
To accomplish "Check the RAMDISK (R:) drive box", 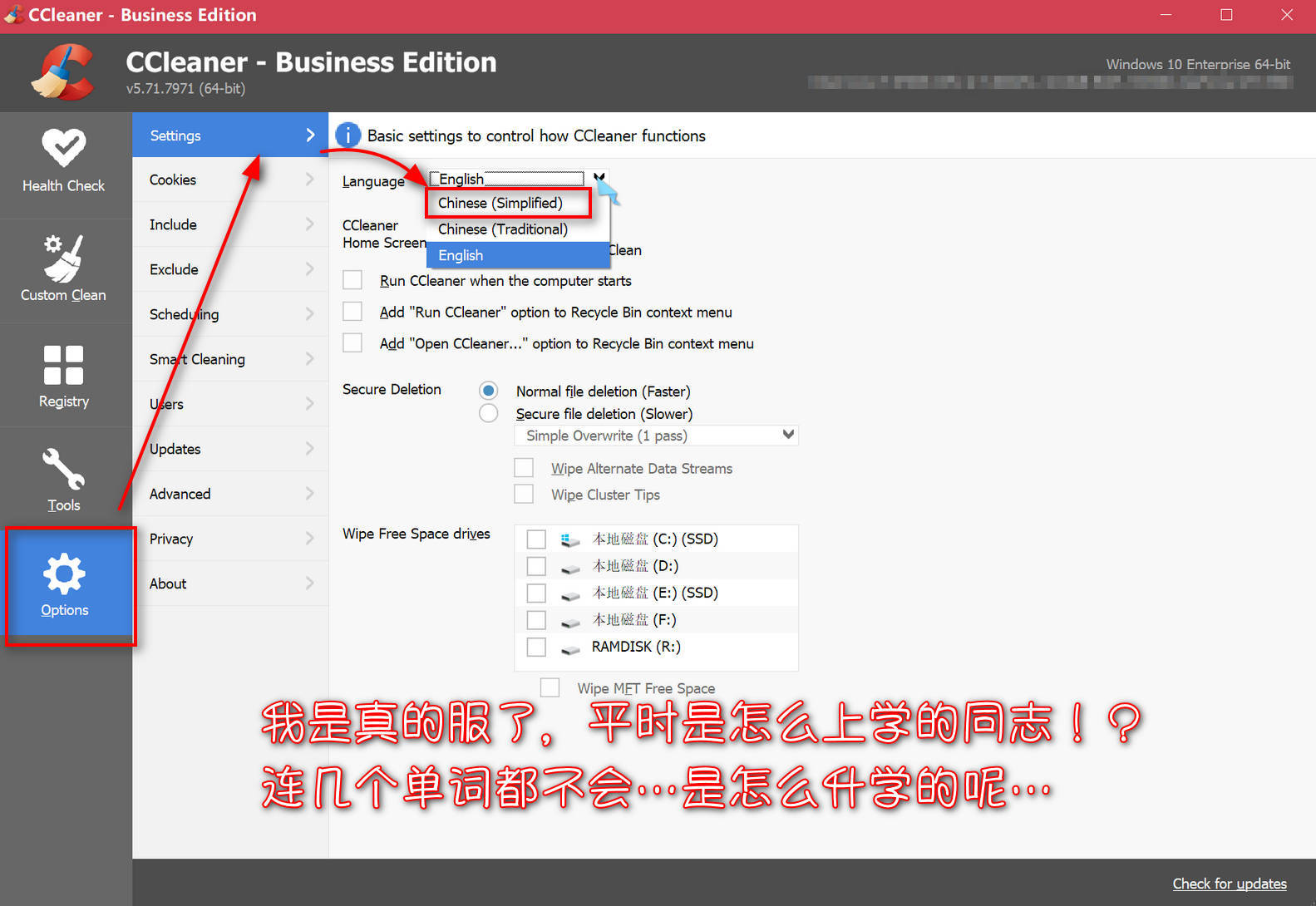I will (x=536, y=647).
